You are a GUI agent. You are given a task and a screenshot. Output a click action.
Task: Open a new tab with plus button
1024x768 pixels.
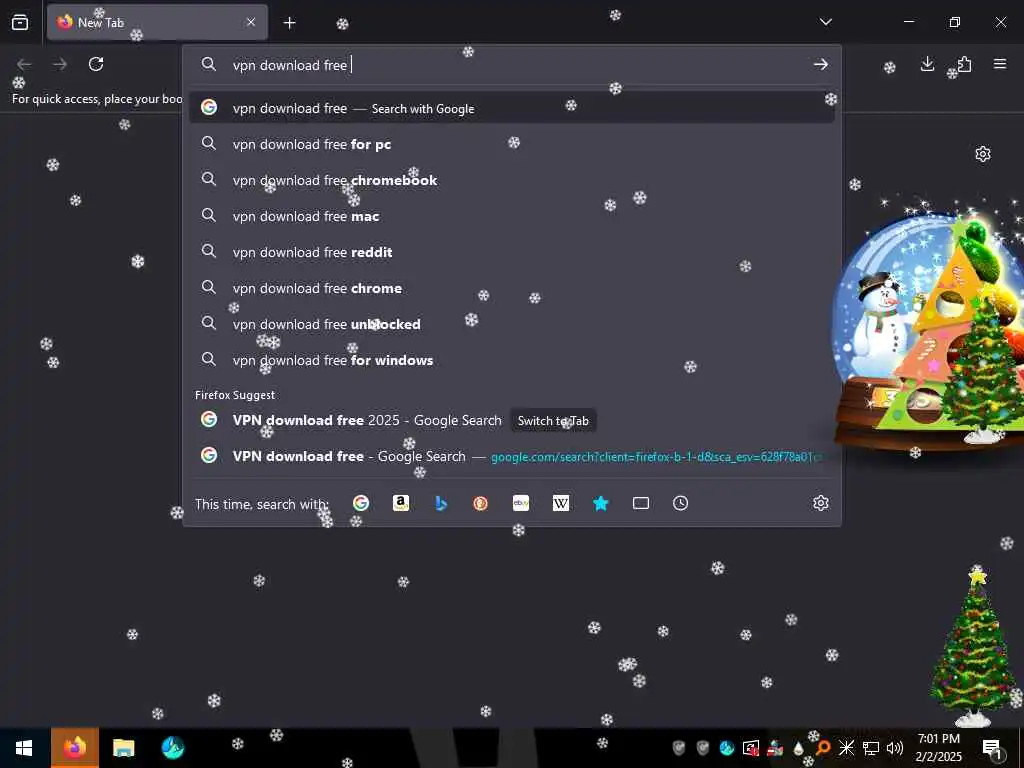289,23
